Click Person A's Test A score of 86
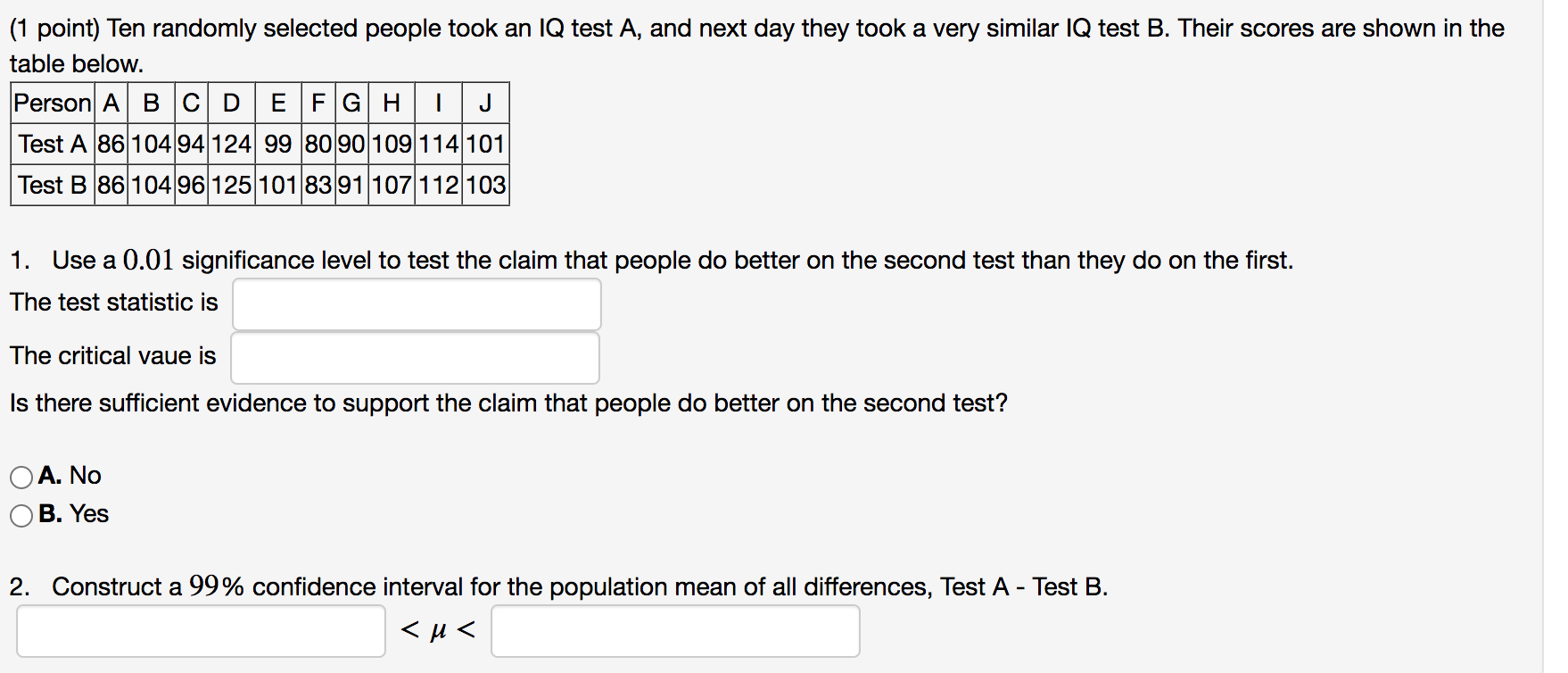Screen dimensions: 1568x673 coord(111,144)
